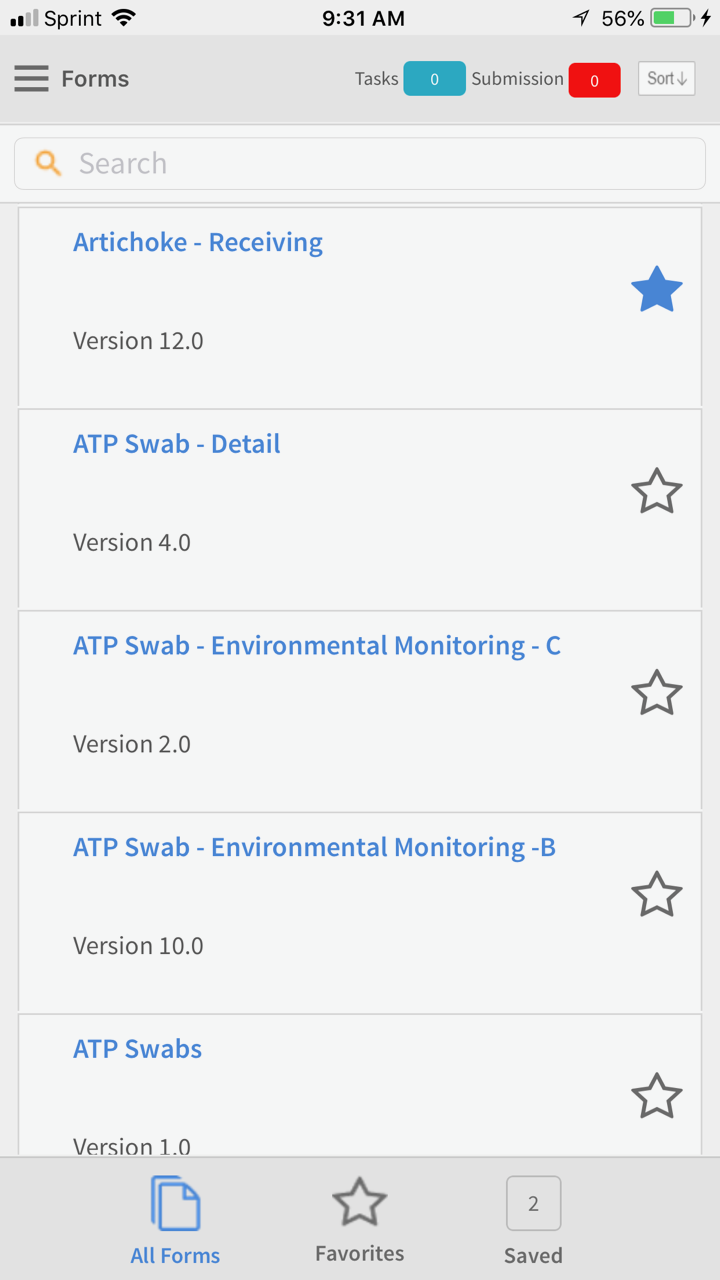Open the Sort dropdown button
The image size is (720, 1280).
[x=666, y=79]
